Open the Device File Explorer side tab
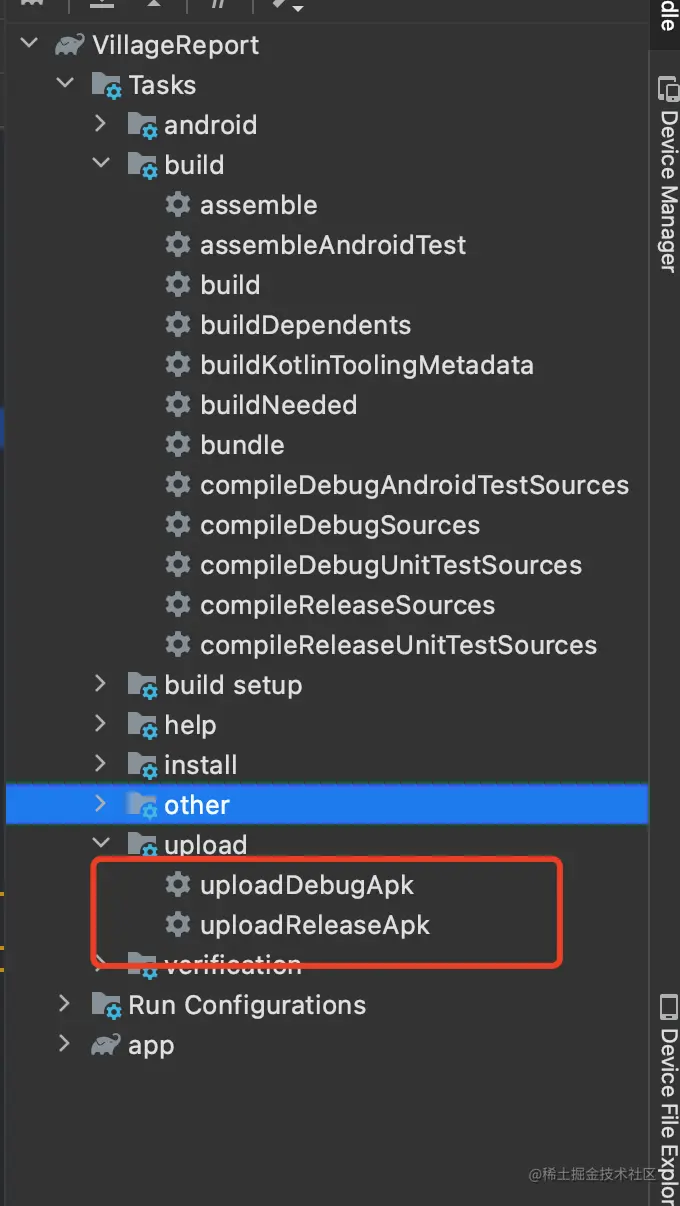Screen dimensions: 680x1206 click(667, 1090)
